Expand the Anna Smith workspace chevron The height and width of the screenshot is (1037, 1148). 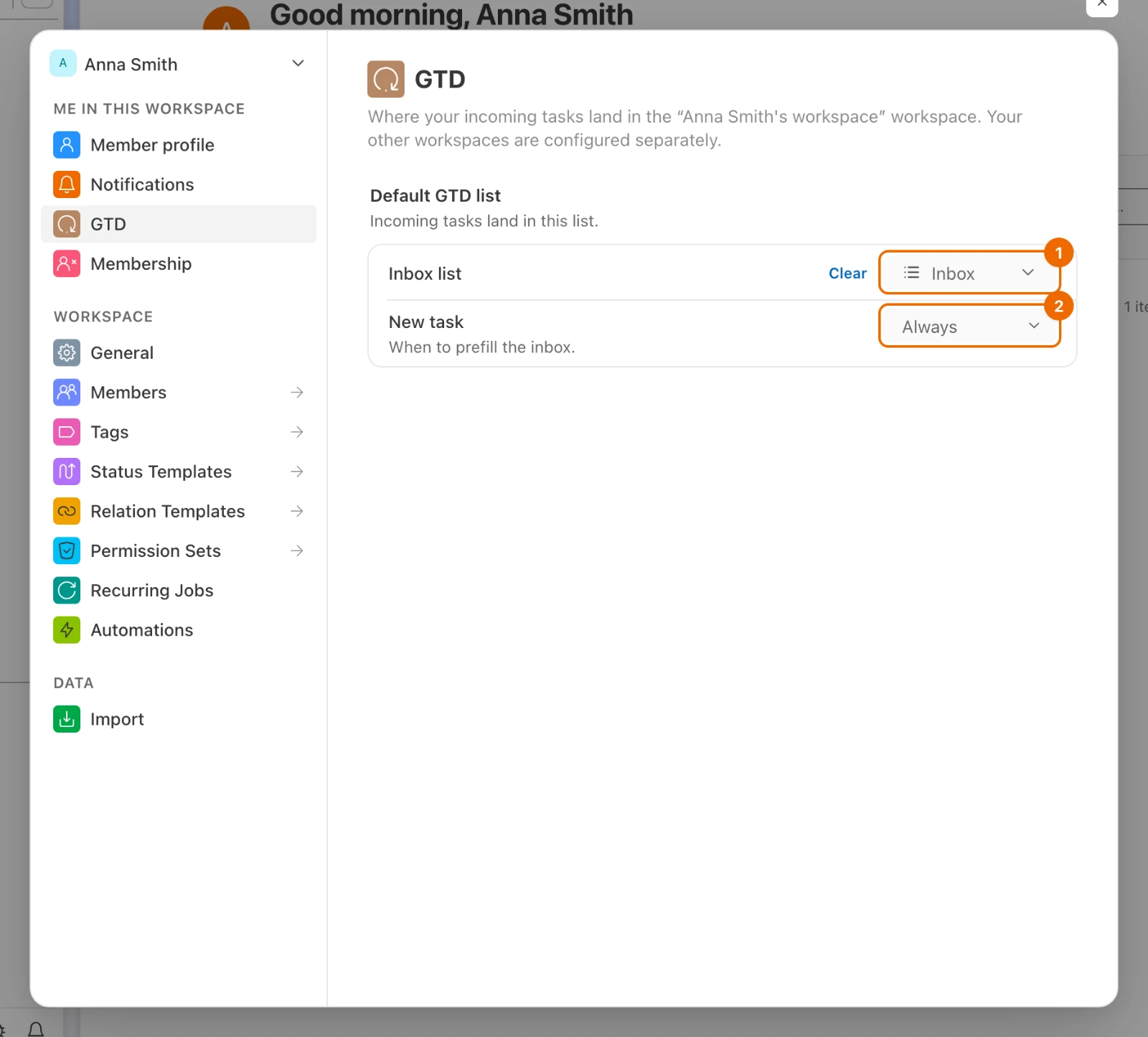tap(298, 63)
